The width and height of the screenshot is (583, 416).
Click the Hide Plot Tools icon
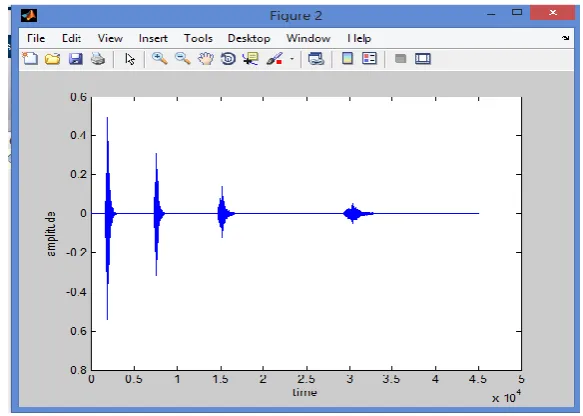point(400,58)
